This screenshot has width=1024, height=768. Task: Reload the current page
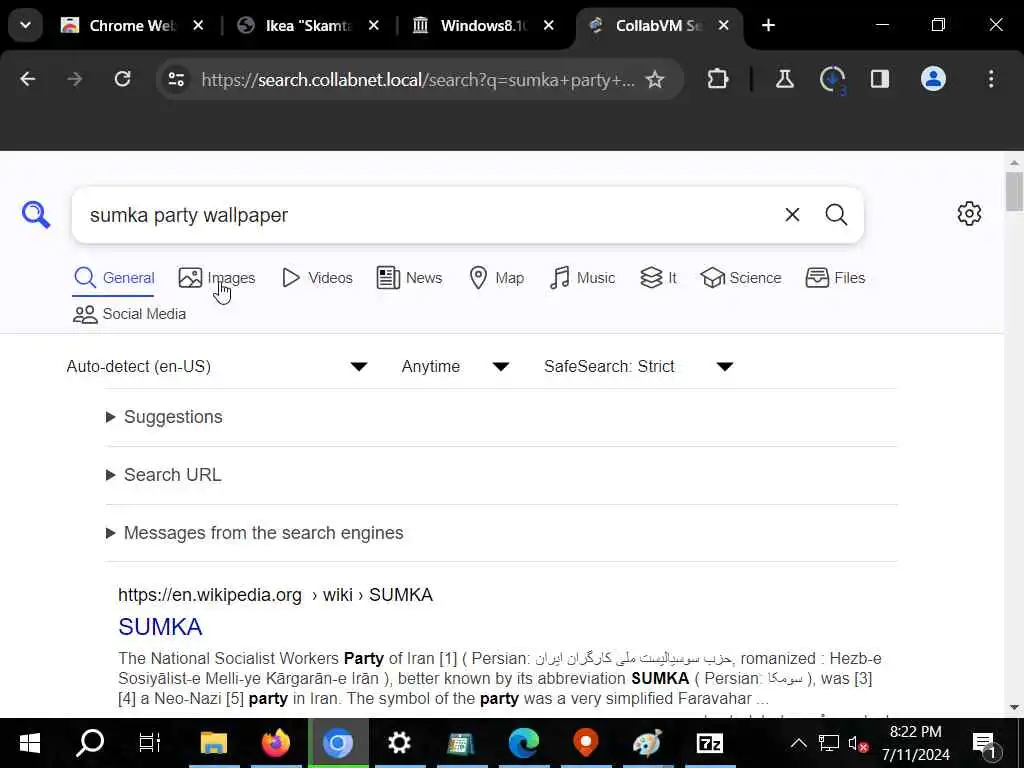122,79
